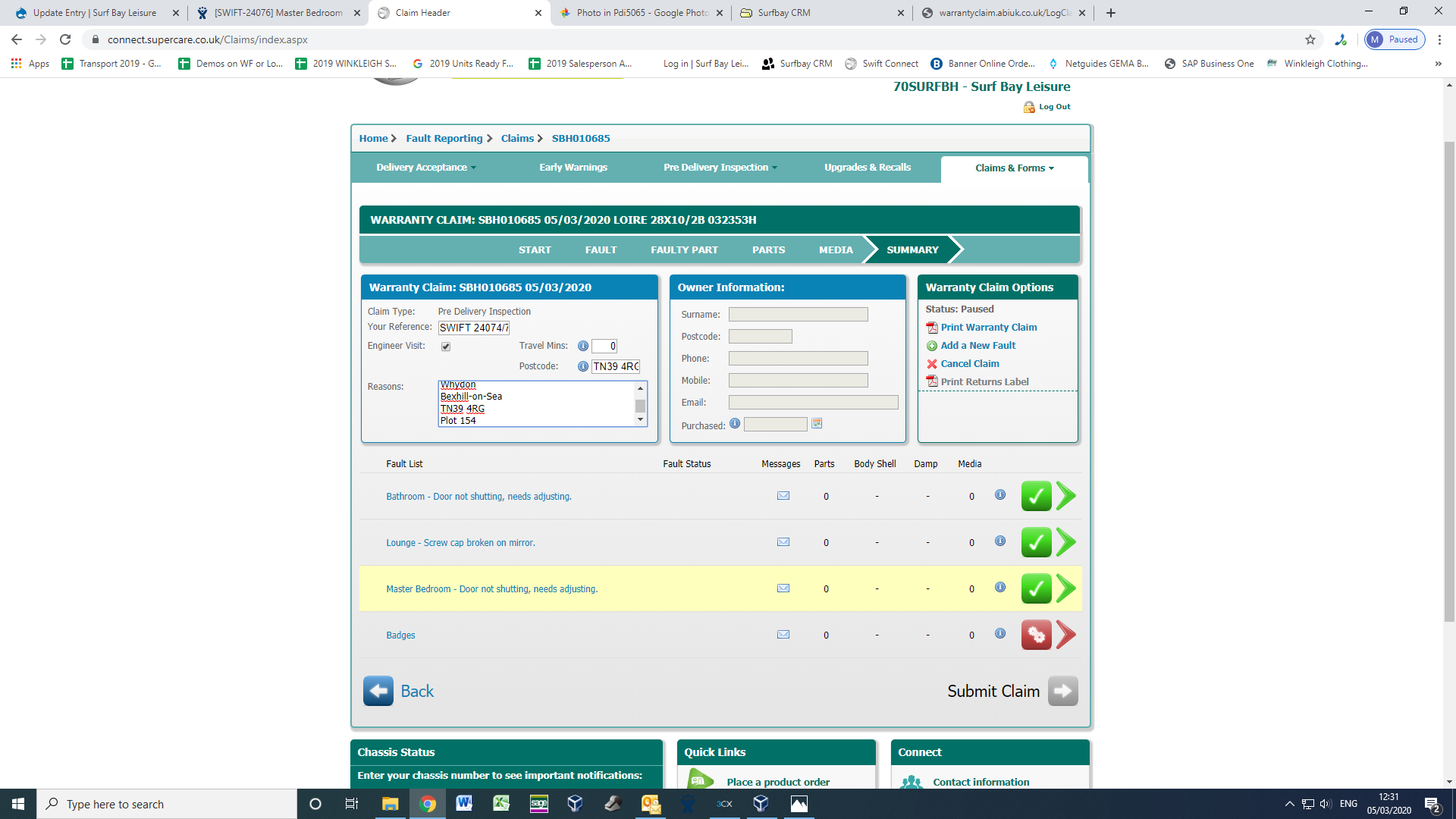Click the Travel Mins info icon
The width and height of the screenshot is (1456, 819).
click(x=583, y=346)
